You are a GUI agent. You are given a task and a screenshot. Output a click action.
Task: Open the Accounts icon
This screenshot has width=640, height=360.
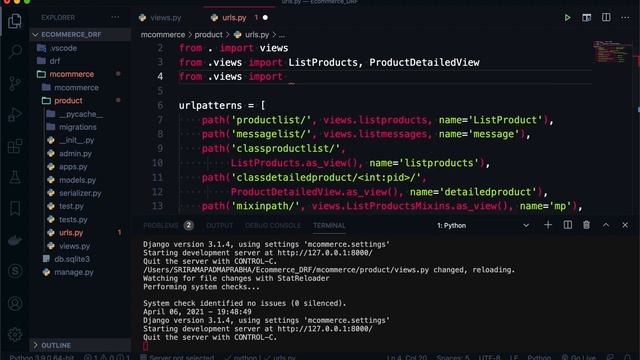pyautogui.click(x=15, y=304)
